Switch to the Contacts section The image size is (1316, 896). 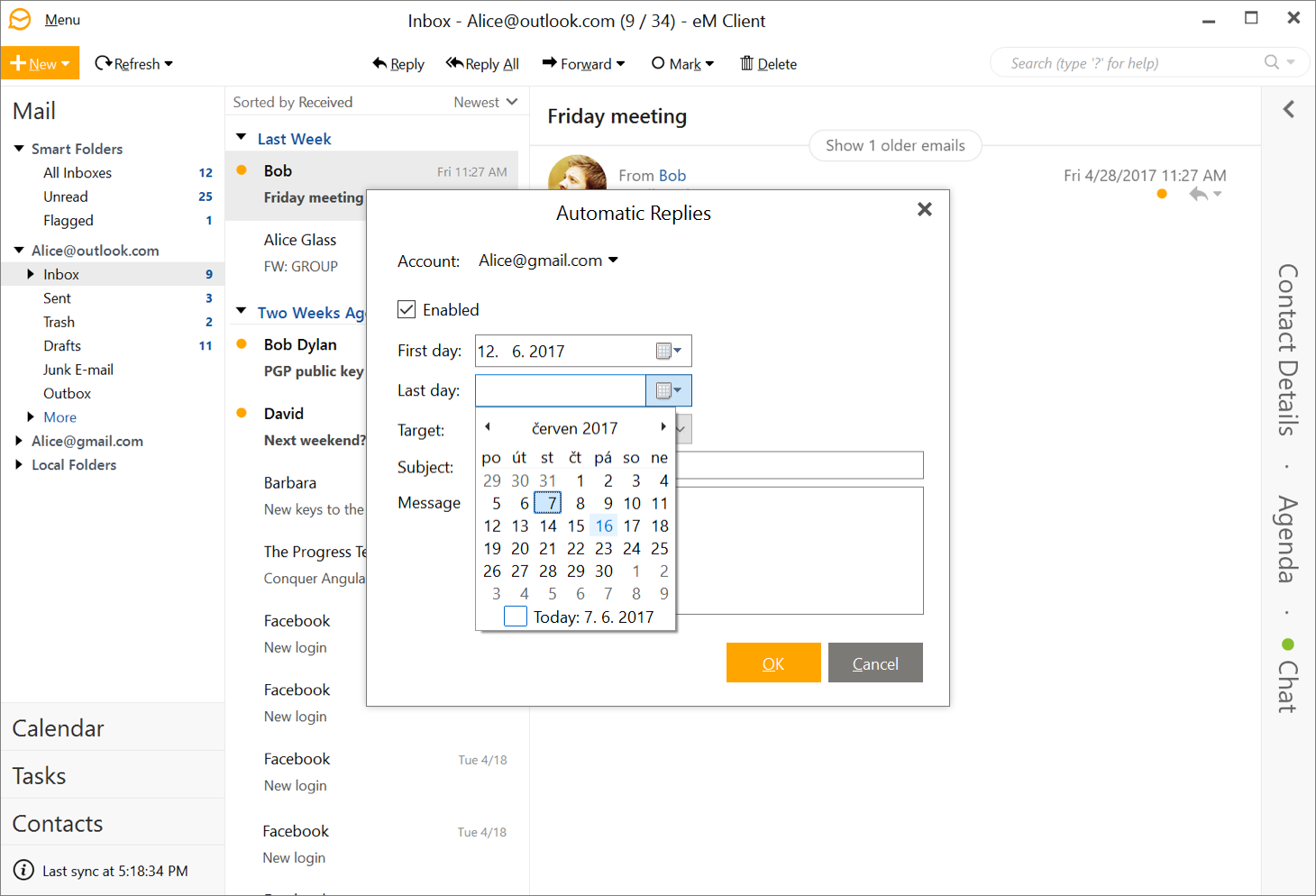click(x=113, y=823)
